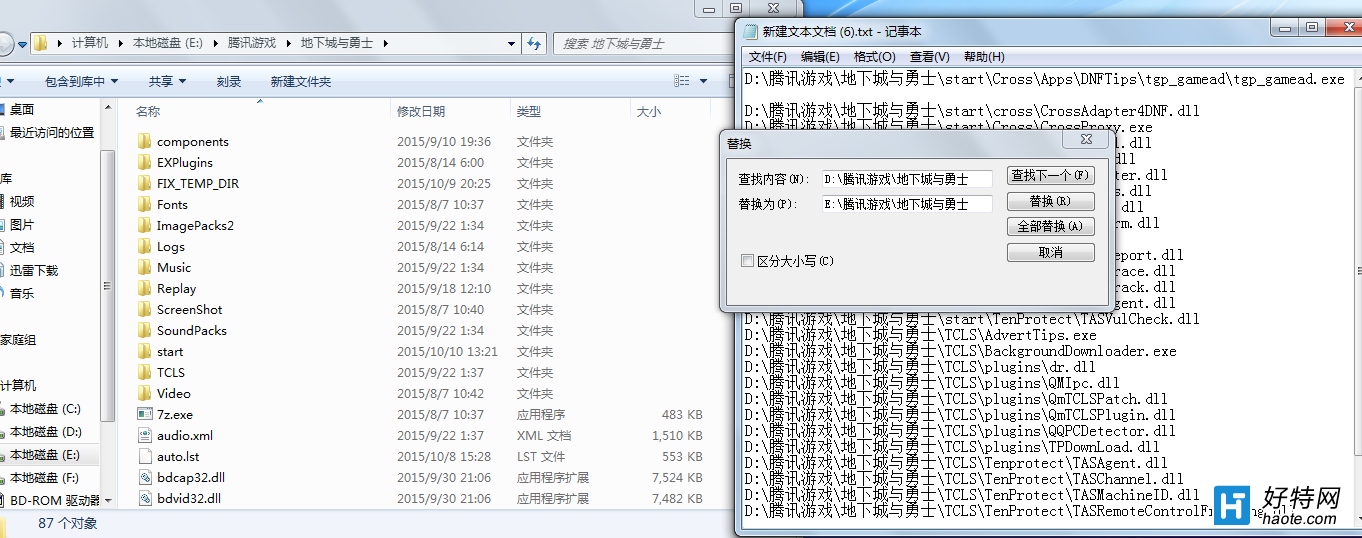Select 本地磁盘 (F:) in navigation pane
This screenshot has height=538, width=1362.
[45, 478]
